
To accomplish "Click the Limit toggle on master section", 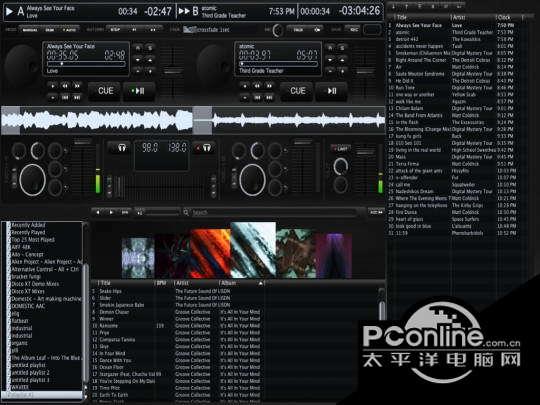I will [x=341, y=148].
